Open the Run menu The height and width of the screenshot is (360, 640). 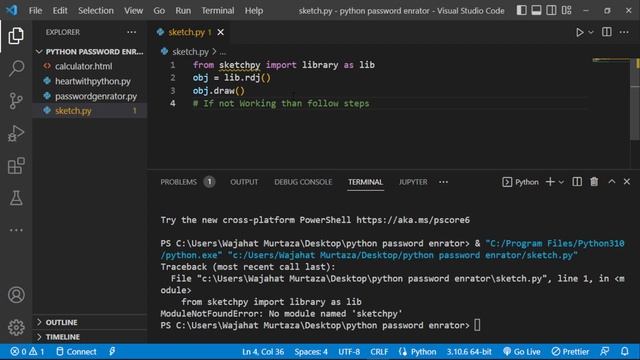183,11
